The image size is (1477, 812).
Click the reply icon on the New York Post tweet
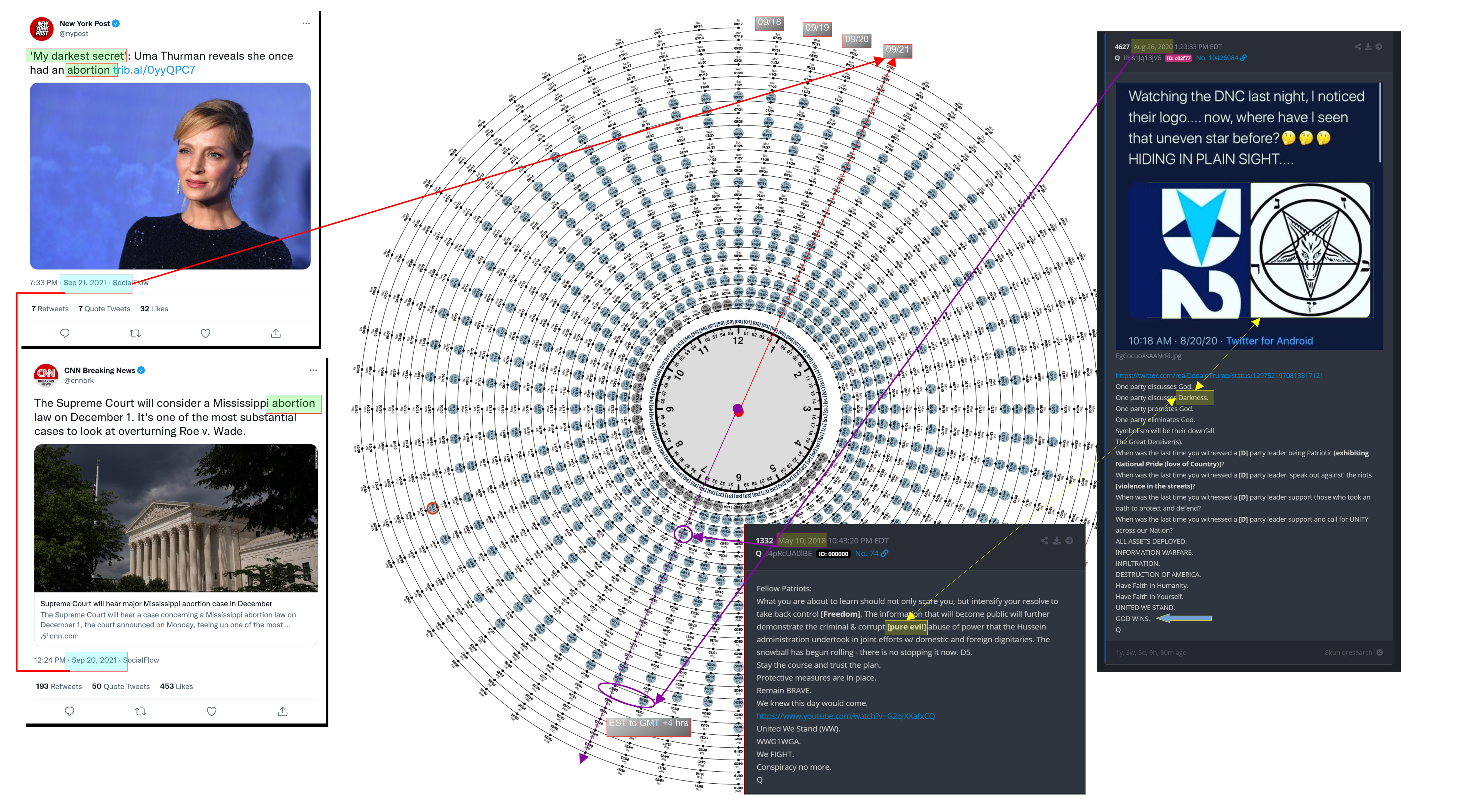click(65, 333)
